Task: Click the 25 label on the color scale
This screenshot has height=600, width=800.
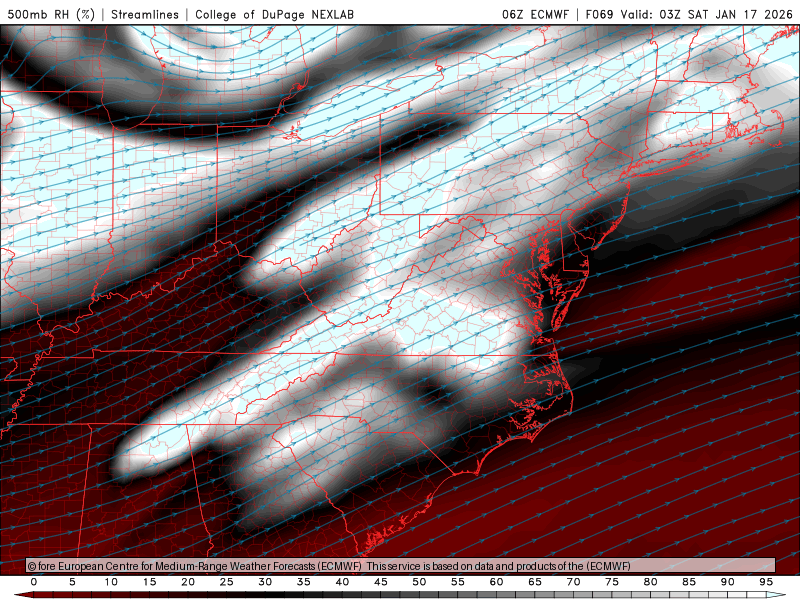Action: click(x=227, y=582)
